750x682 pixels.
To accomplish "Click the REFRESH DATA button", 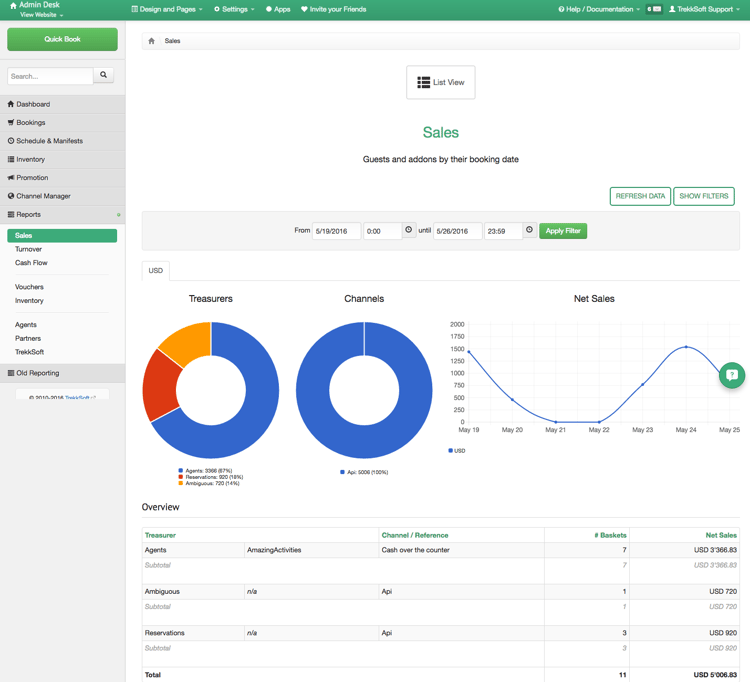I will 640,196.
